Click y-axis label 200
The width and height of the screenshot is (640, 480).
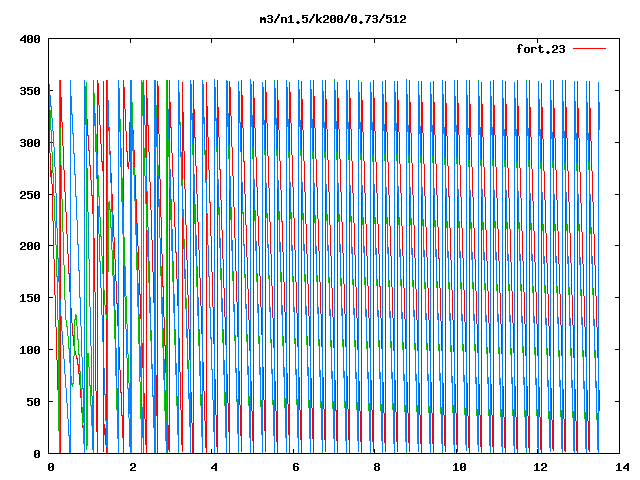(x=30, y=246)
